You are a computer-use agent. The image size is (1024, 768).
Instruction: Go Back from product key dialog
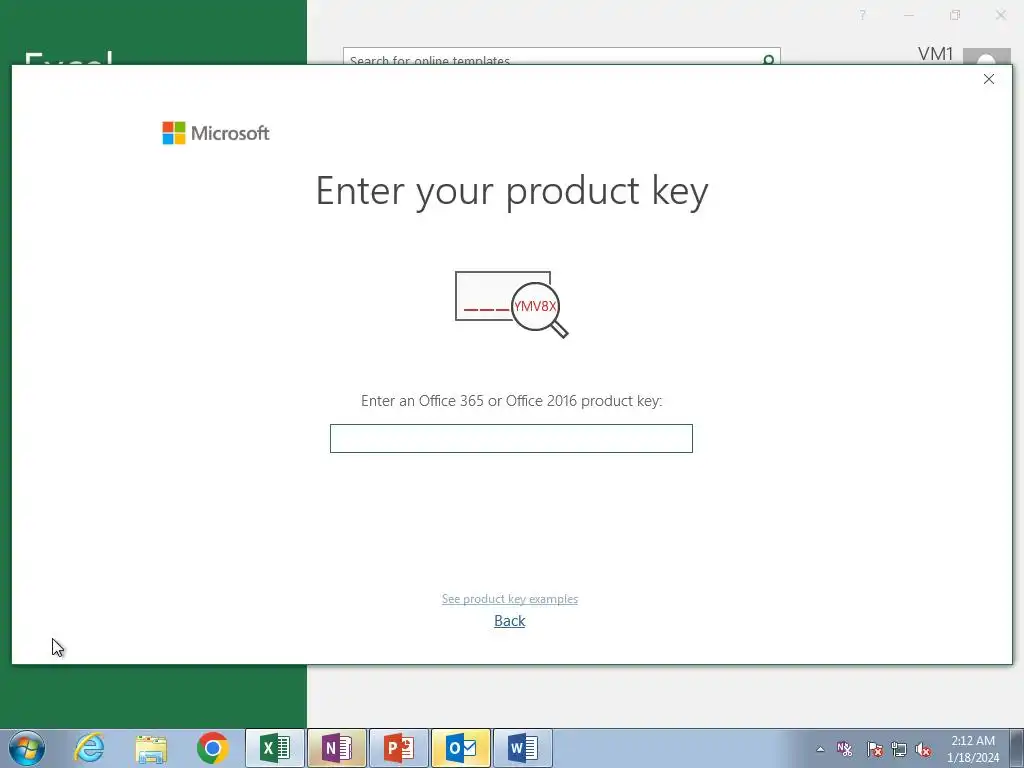tap(509, 620)
